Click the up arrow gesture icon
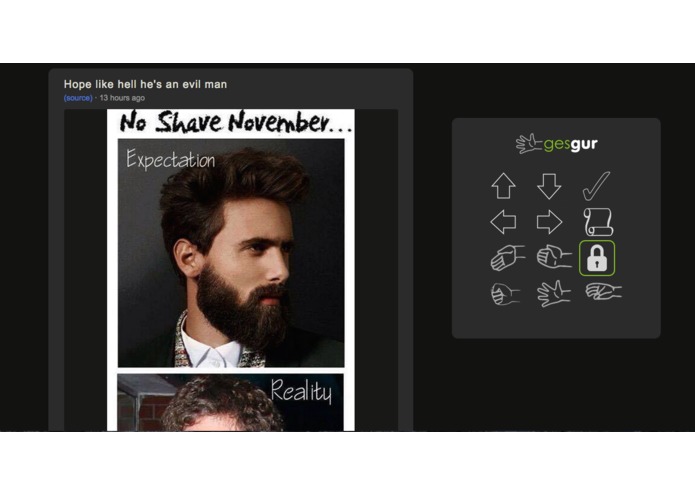695x494 pixels. (503, 186)
